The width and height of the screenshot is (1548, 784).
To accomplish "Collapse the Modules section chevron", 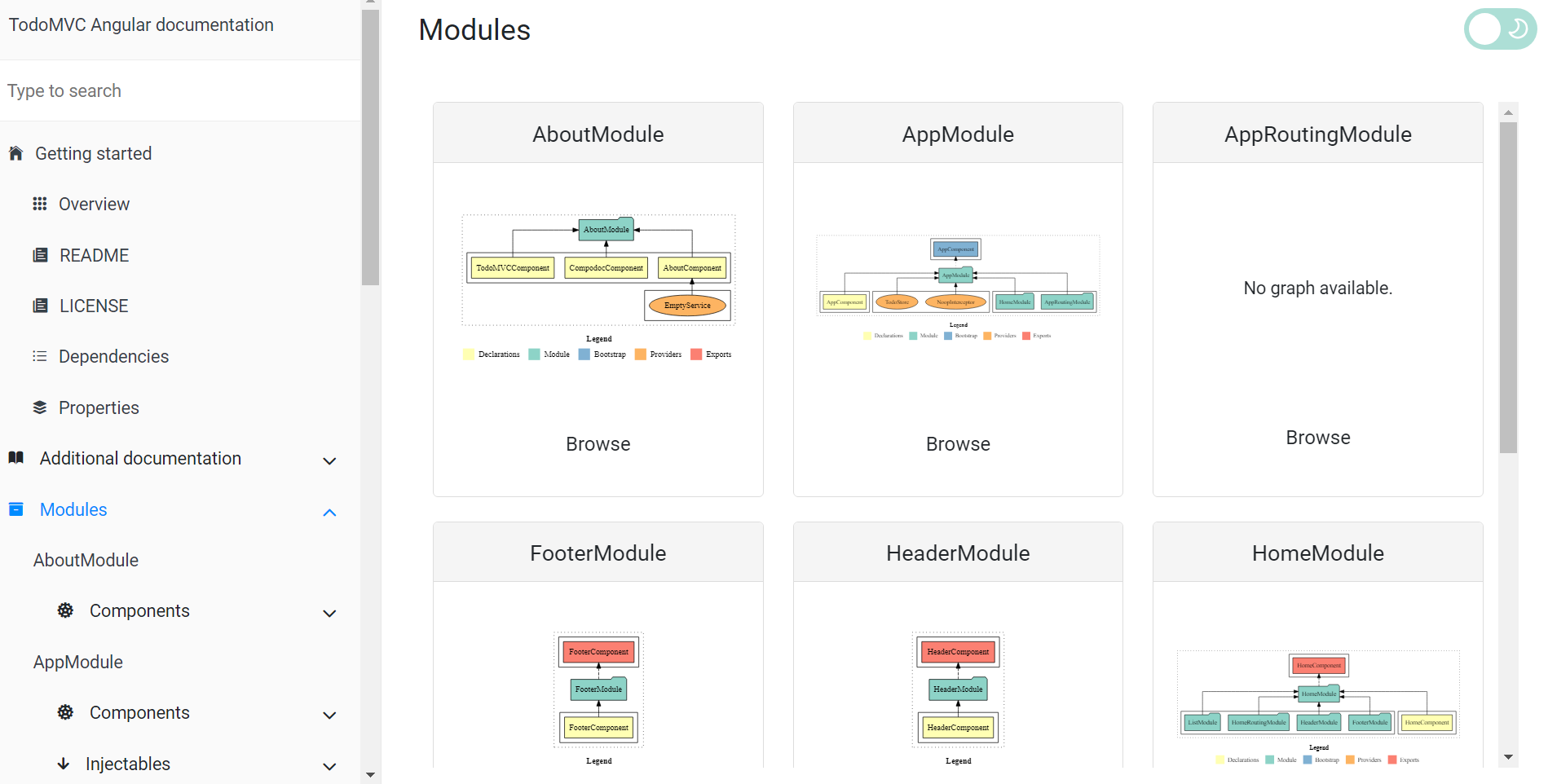I will (329, 513).
